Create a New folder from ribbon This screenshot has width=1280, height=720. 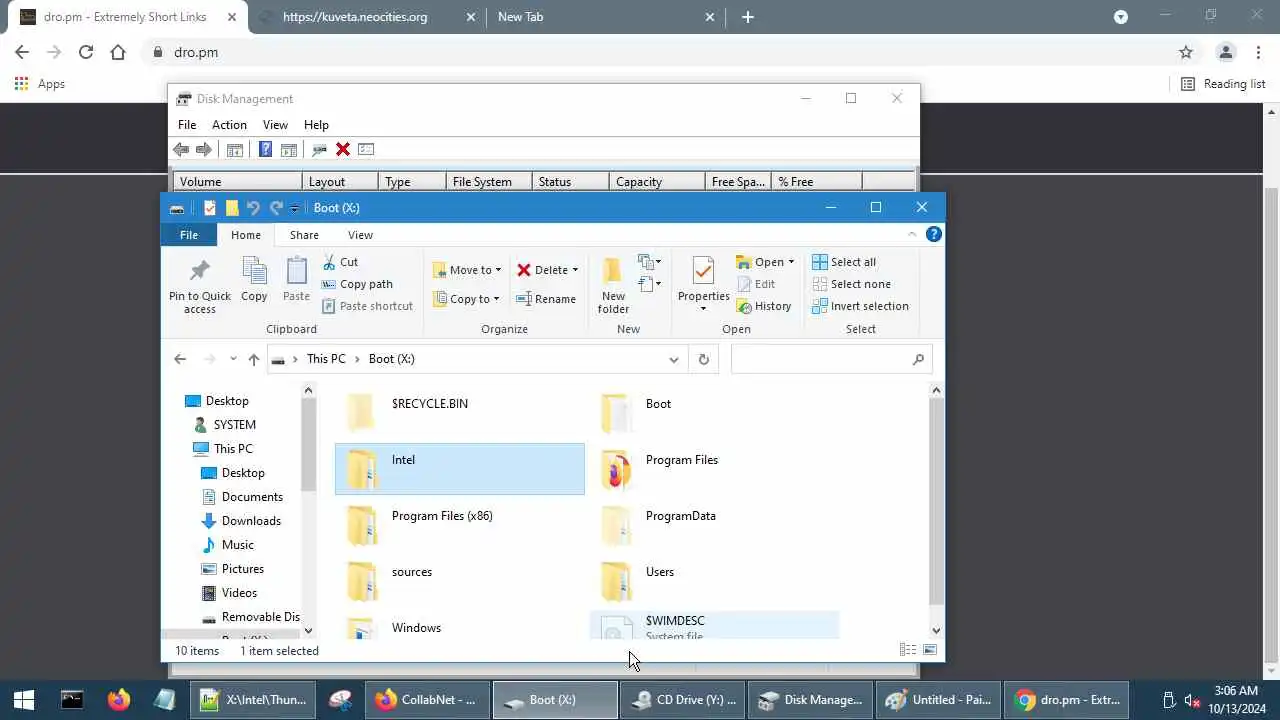coord(613,286)
